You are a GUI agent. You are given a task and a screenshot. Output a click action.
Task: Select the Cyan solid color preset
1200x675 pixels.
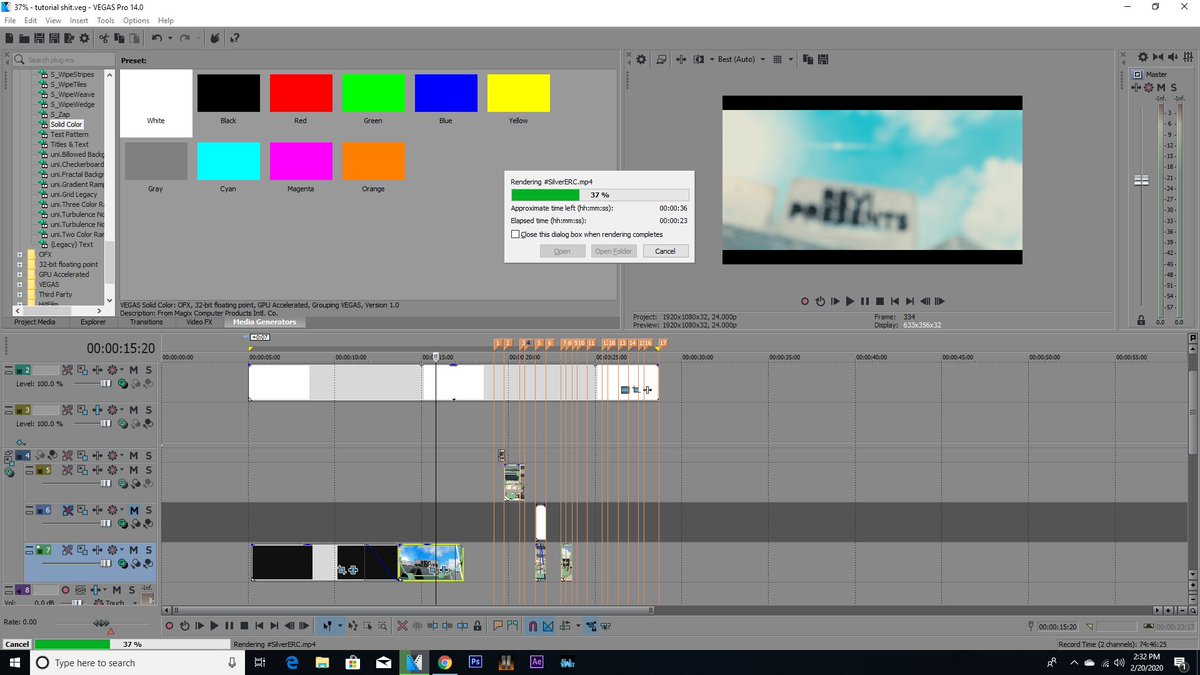click(228, 161)
